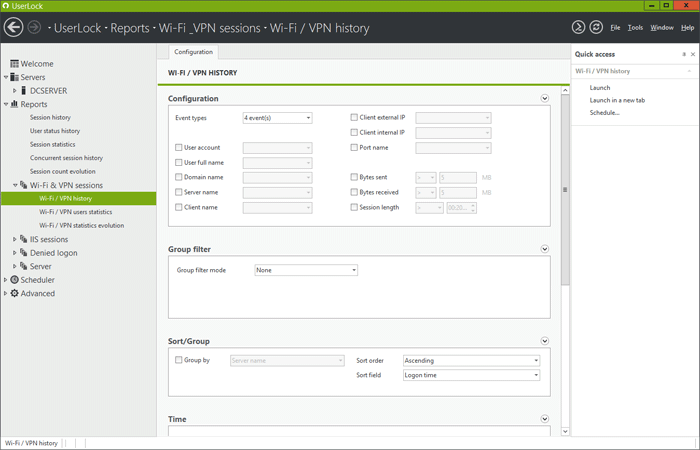This screenshot has height=450, width=700.
Task: Expand the Scheduler node arrow
Action: 5,280
